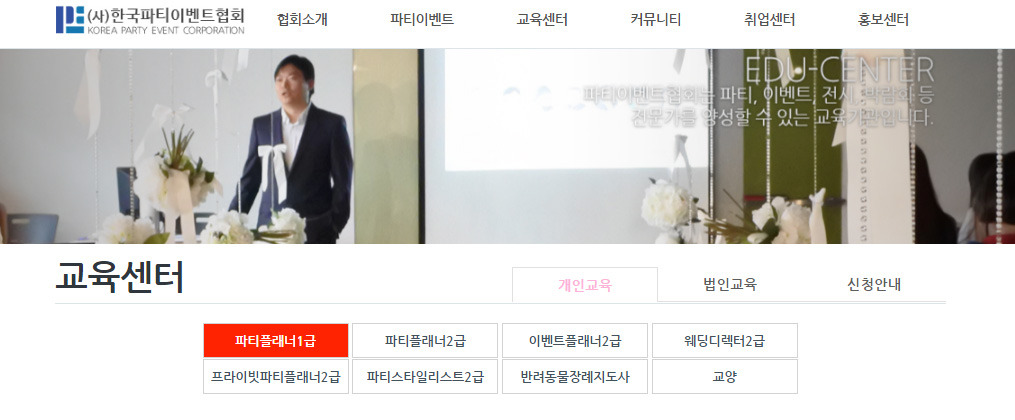Screen dimensions: 1015x420
Task: Select the 반려동물장례지도사 button
Action: (x=575, y=377)
